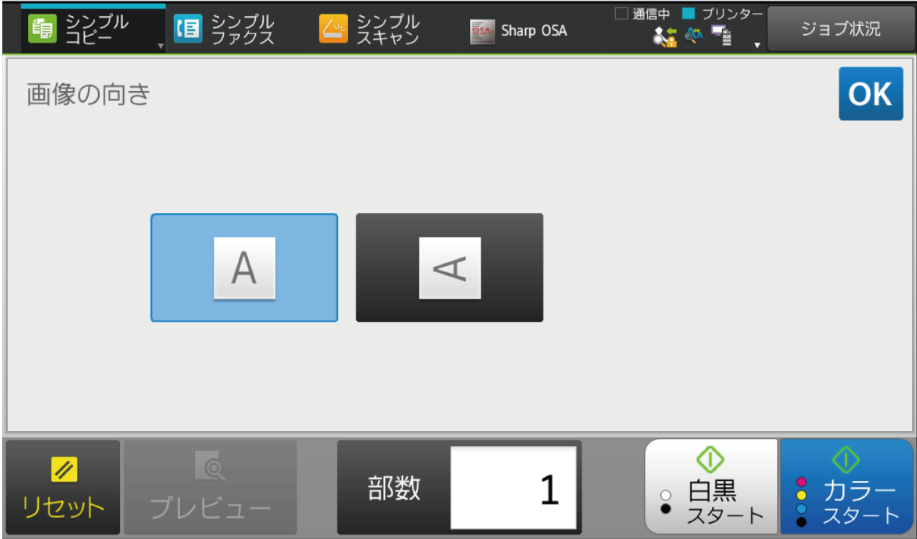Screen dimensions: 917x539
Task: Select upright portrait A orientation
Action: tap(244, 268)
